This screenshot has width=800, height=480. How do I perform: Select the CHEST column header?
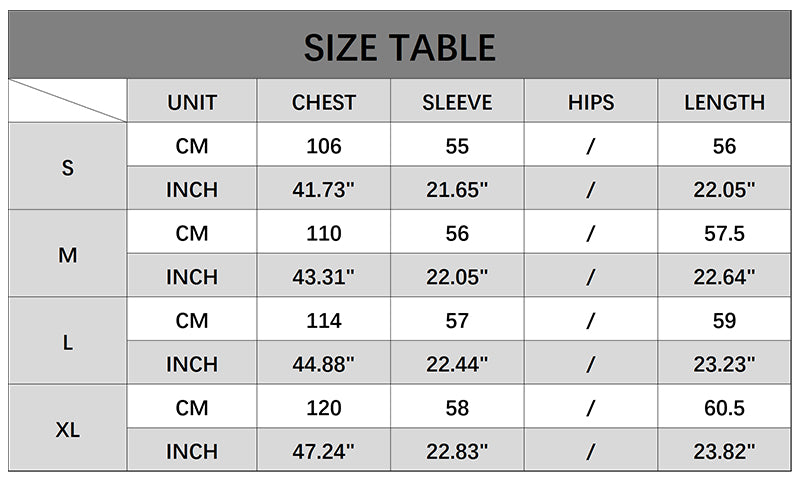coord(324,102)
